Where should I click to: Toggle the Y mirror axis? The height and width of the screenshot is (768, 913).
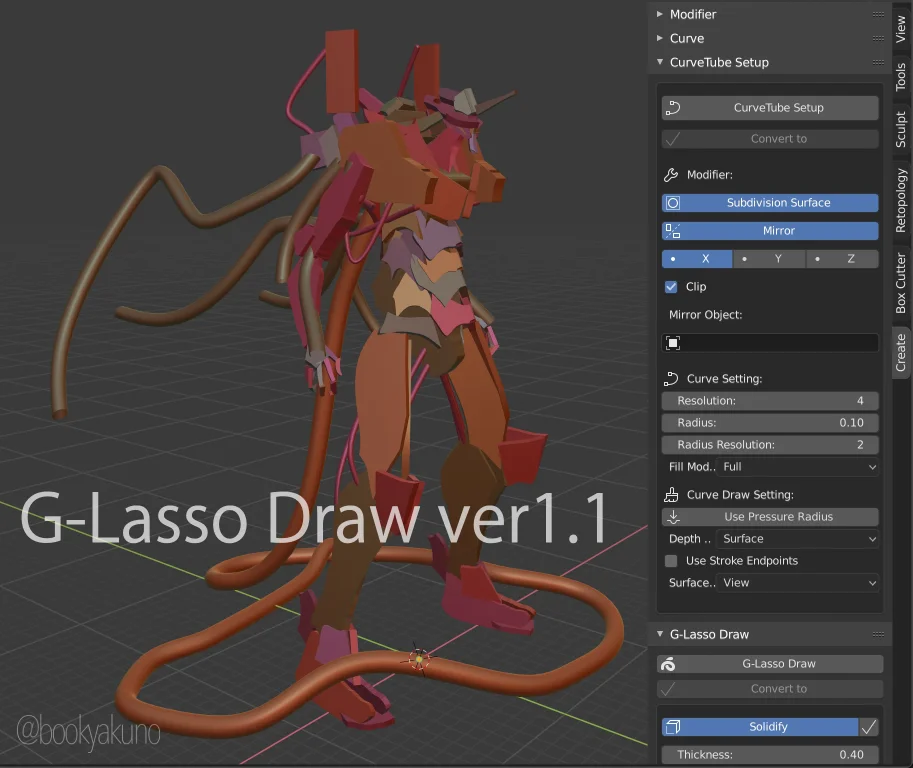click(769, 258)
